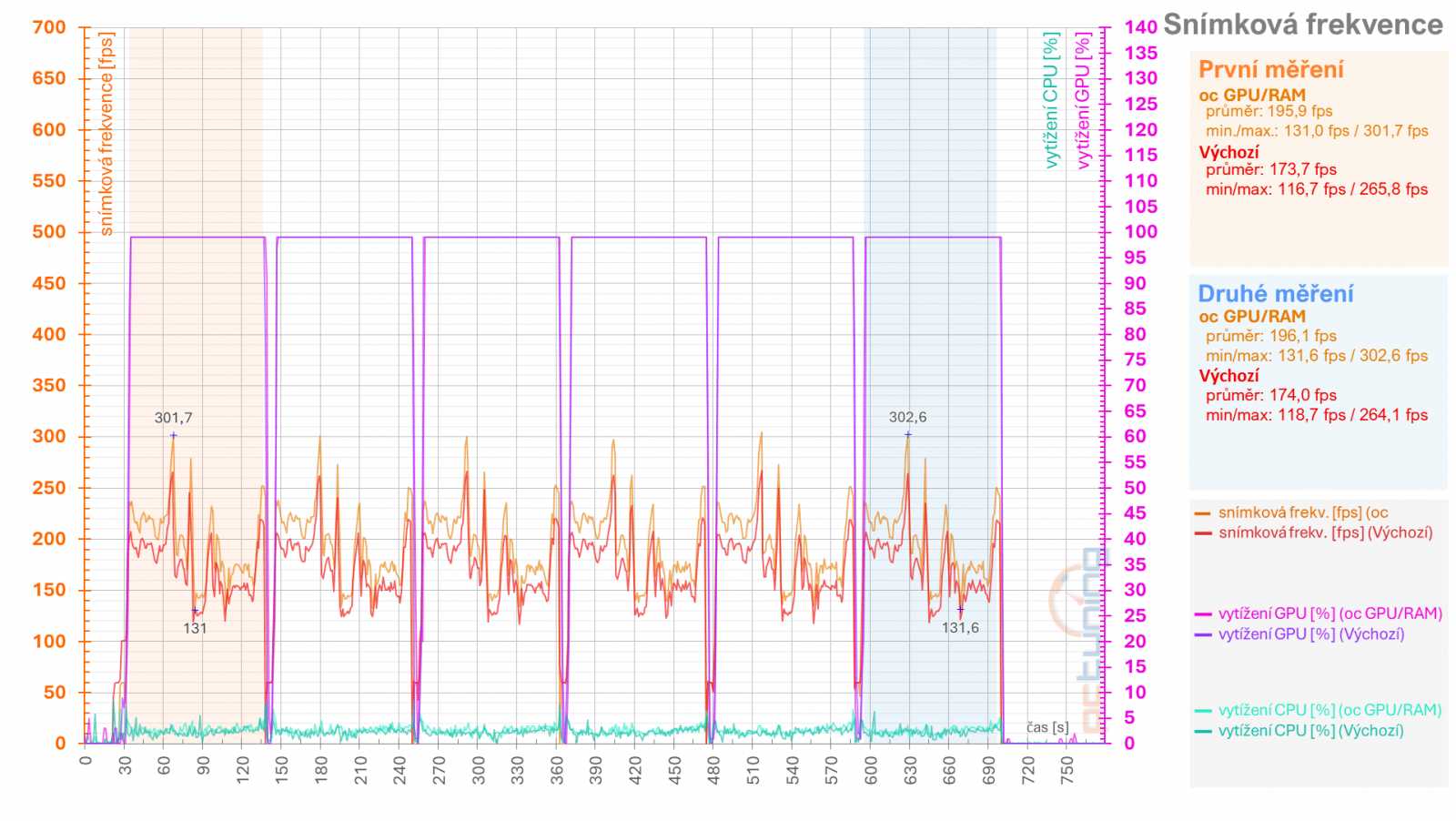1456x821 pixels.
Task: Click "průměr: 196,1 fps" value
Action: [1270, 336]
